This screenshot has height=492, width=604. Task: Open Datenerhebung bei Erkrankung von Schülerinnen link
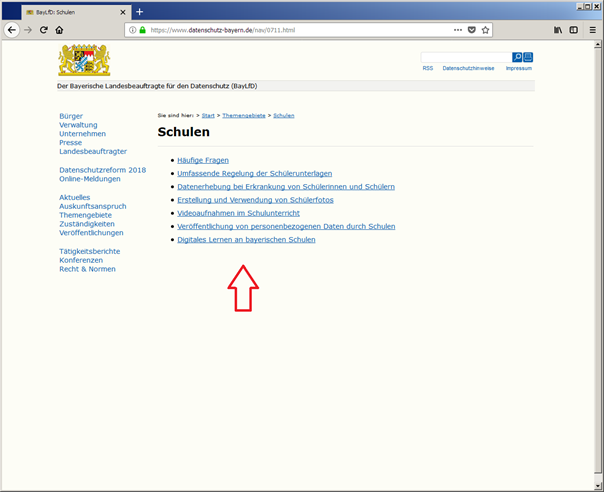286,186
